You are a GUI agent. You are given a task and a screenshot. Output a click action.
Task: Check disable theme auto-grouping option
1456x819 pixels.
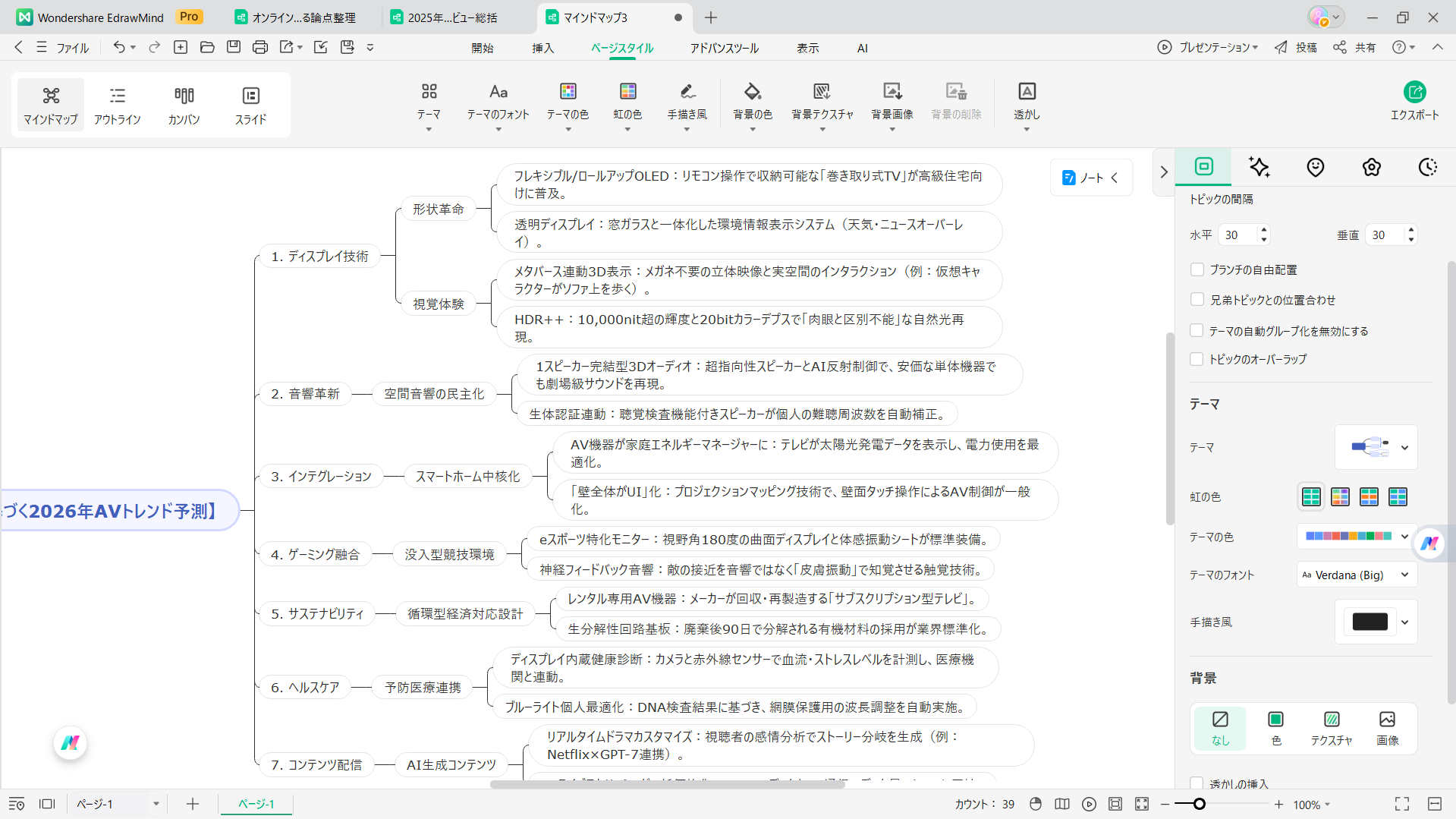tap(1197, 331)
